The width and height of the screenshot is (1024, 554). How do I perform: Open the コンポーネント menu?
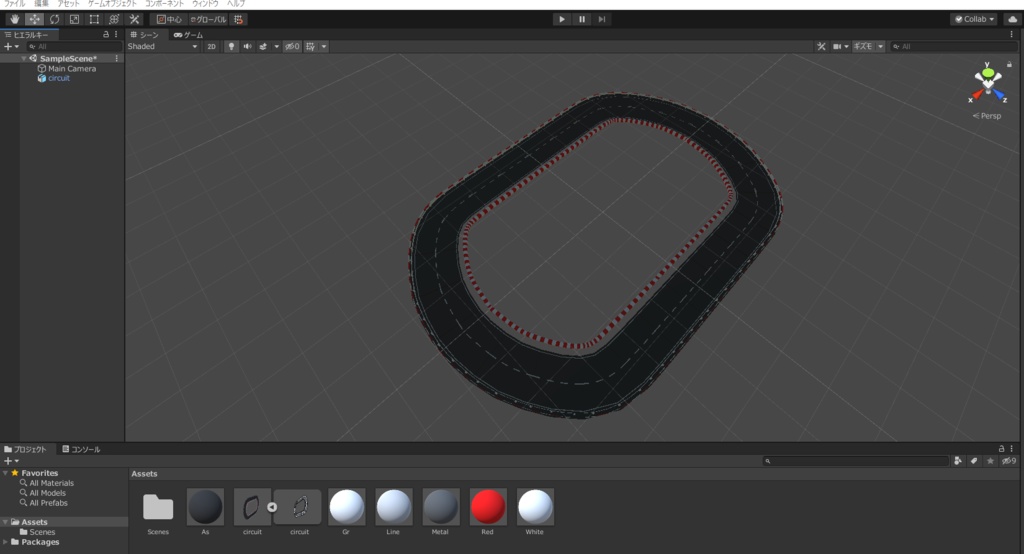pyautogui.click(x=164, y=4)
